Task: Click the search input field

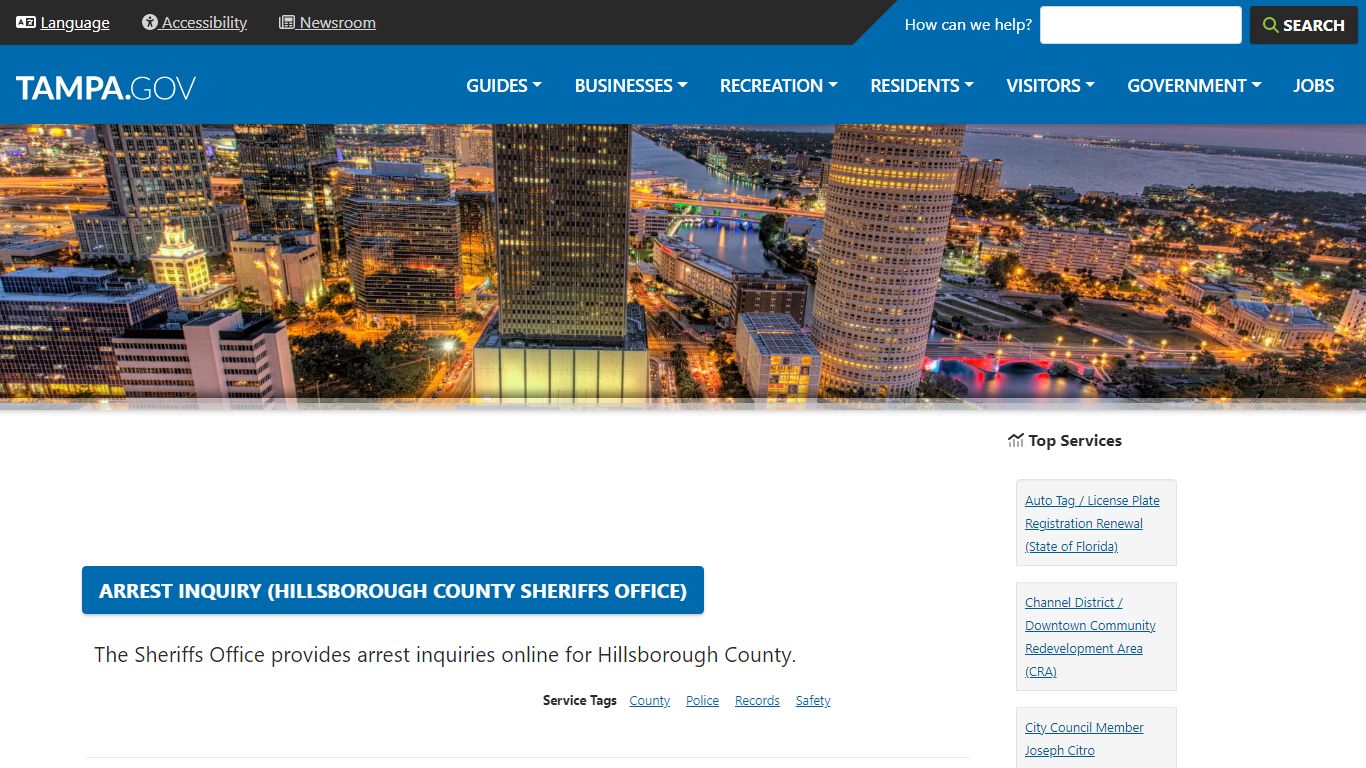Action: coord(1140,25)
